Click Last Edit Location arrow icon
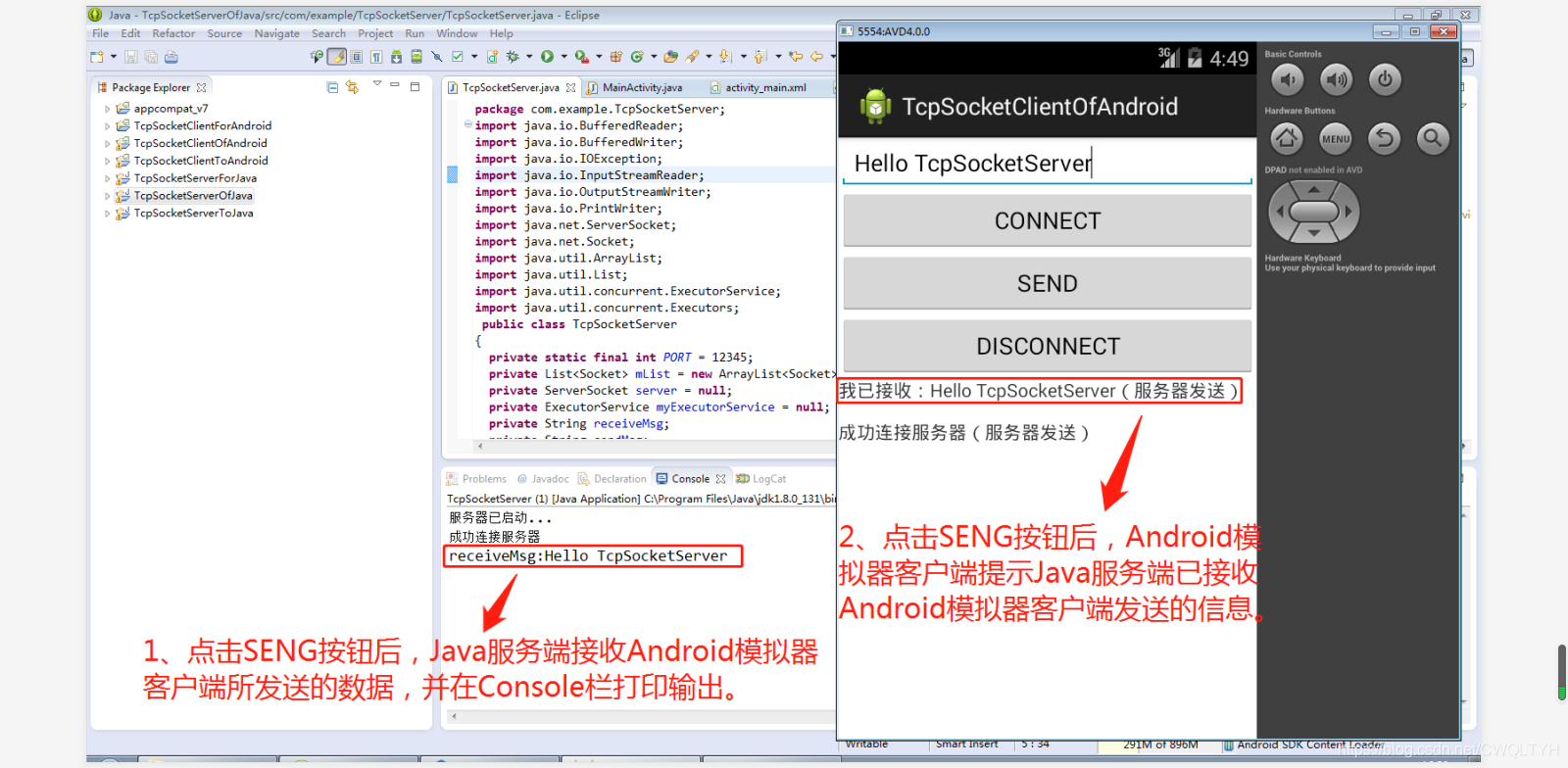This screenshot has height=768, width=1568. pyautogui.click(x=796, y=57)
